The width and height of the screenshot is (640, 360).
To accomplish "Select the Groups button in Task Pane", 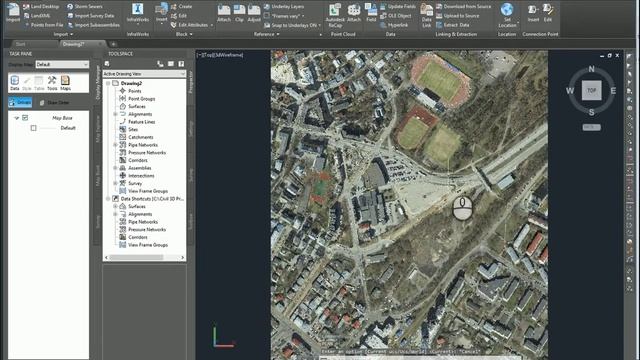I will (20, 102).
